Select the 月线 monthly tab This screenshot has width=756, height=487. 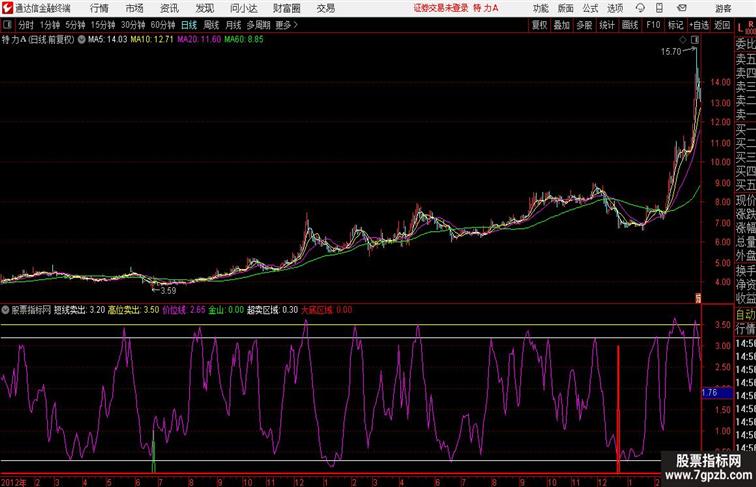[x=233, y=25]
